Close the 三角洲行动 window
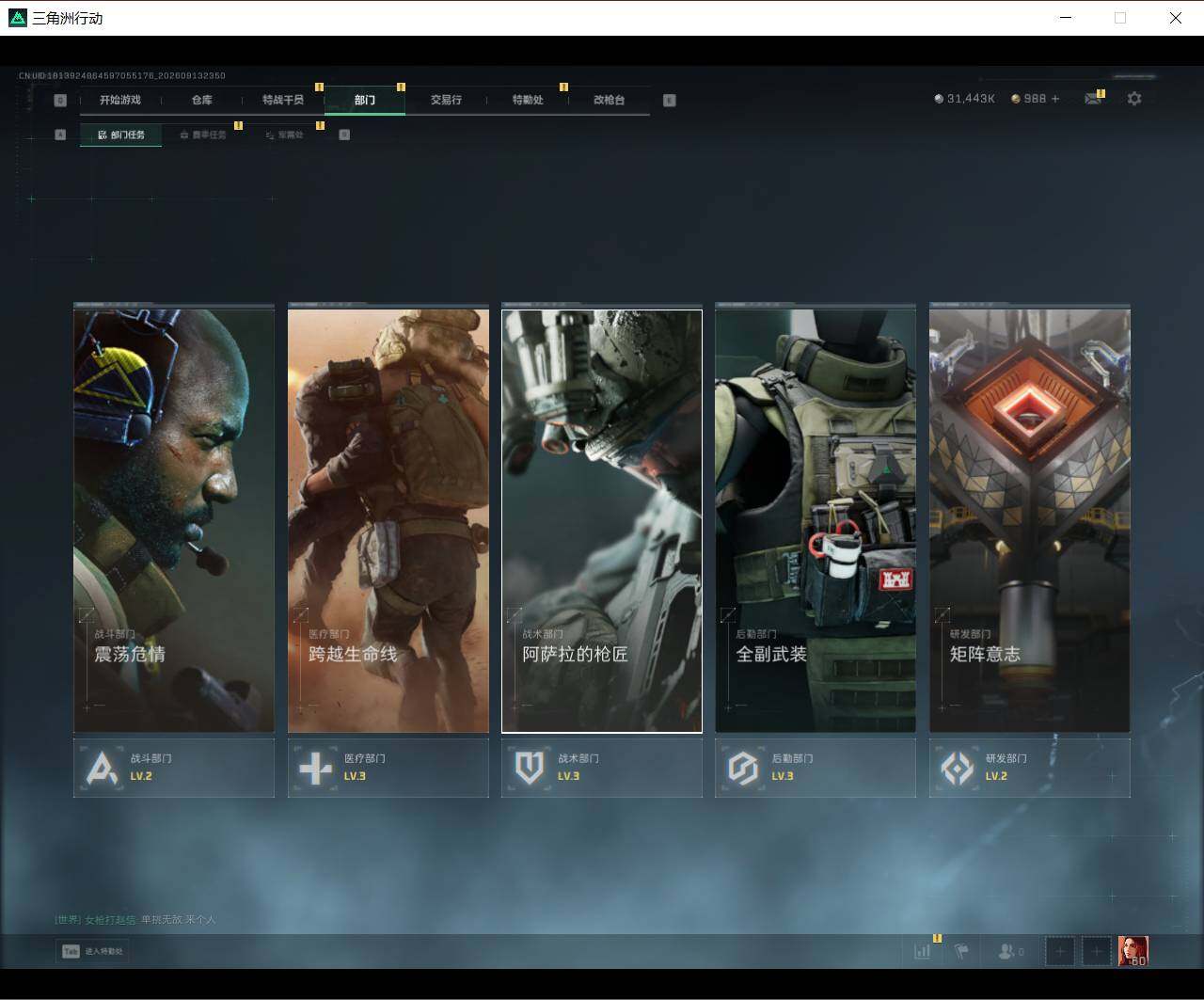The height and width of the screenshot is (1000, 1204). tap(1176, 18)
